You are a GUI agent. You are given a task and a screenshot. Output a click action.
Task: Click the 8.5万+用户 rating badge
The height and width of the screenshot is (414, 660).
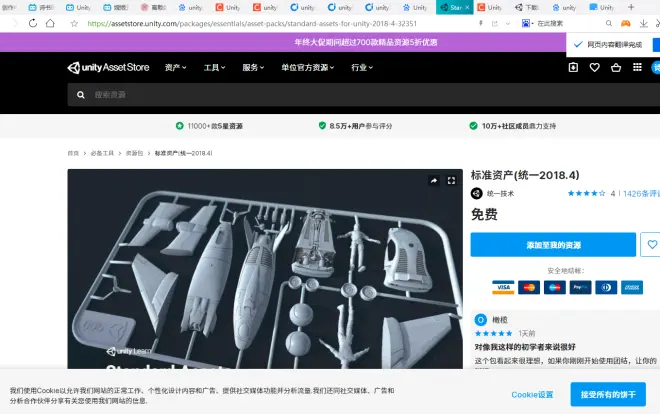coord(355,126)
